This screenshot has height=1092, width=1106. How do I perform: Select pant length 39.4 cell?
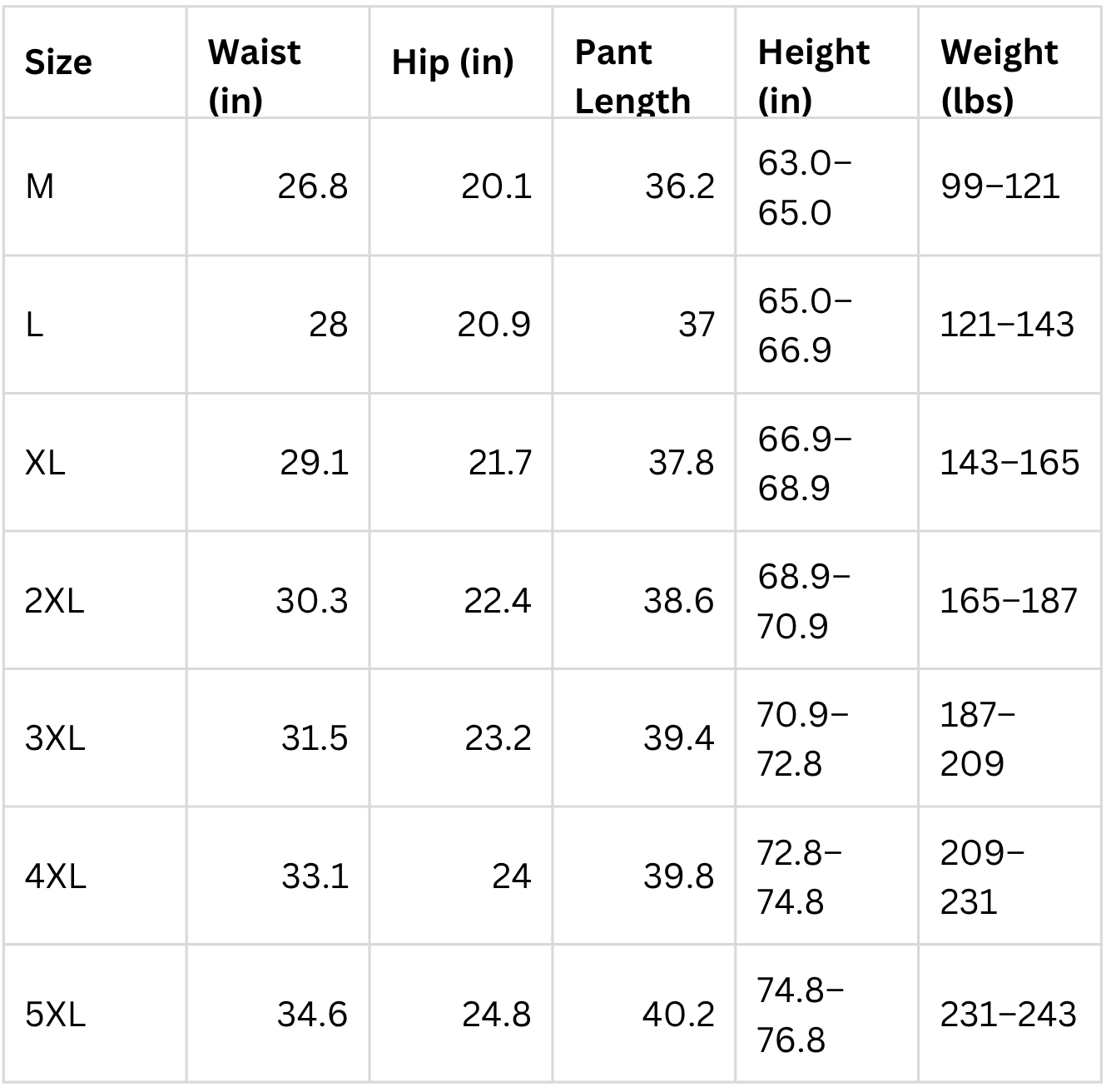click(x=644, y=738)
